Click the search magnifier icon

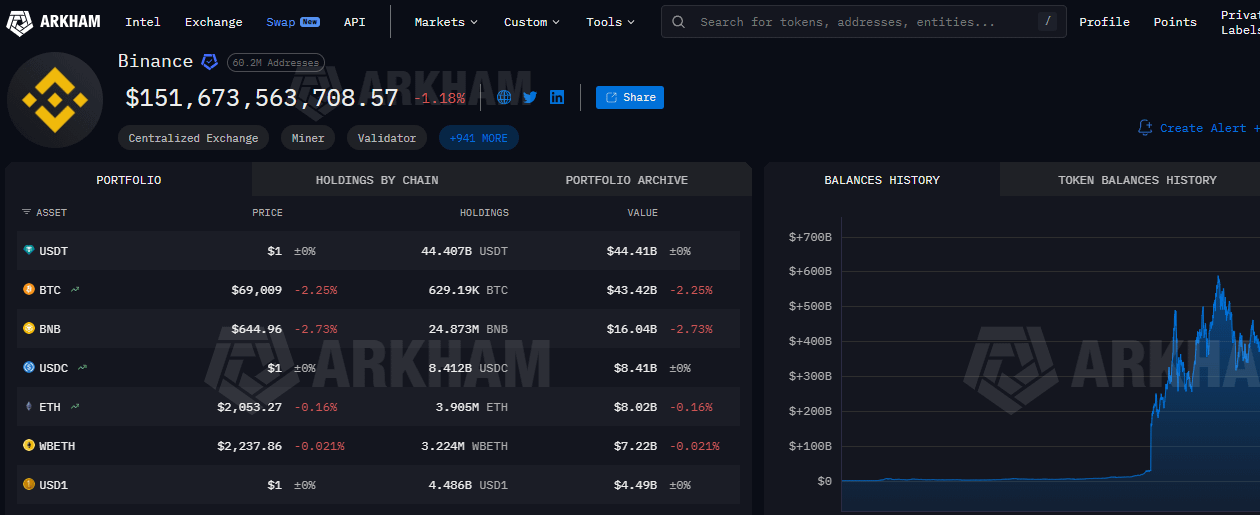pyautogui.click(x=679, y=21)
